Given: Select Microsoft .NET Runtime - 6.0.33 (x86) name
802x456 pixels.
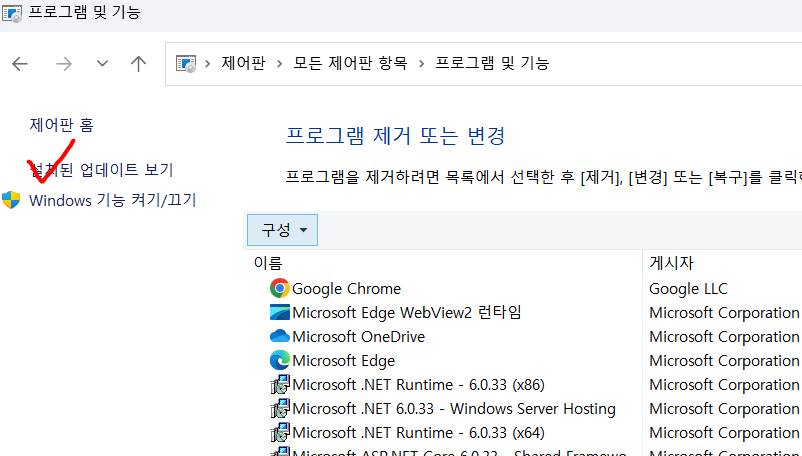Looking at the screenshot, I should (x=418, y=384).
